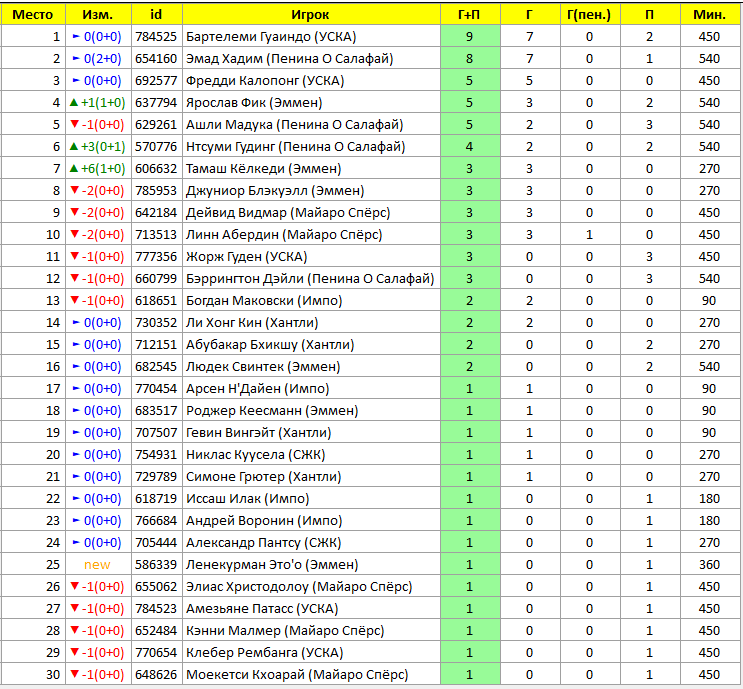Select player Дейвид Видмар (Майаро Спёрс)
Screen dimensions: 743x689
288,213
